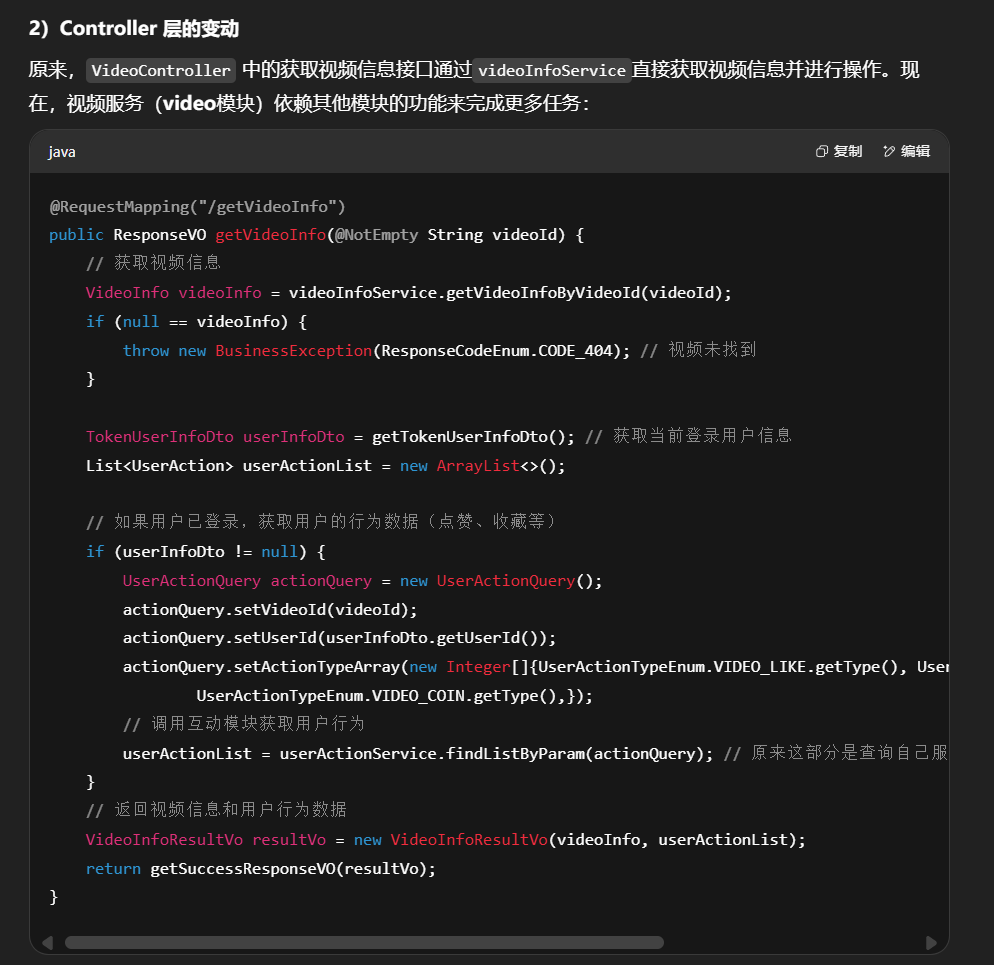Click the ArrayList constructor text
This screenshot has width=994, height=965.
477,465
